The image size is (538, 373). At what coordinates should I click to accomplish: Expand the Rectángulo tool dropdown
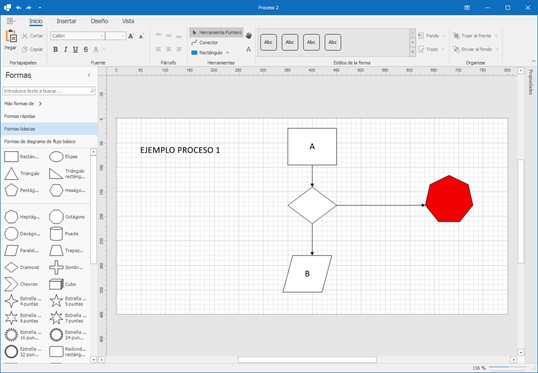coord(227,53)
